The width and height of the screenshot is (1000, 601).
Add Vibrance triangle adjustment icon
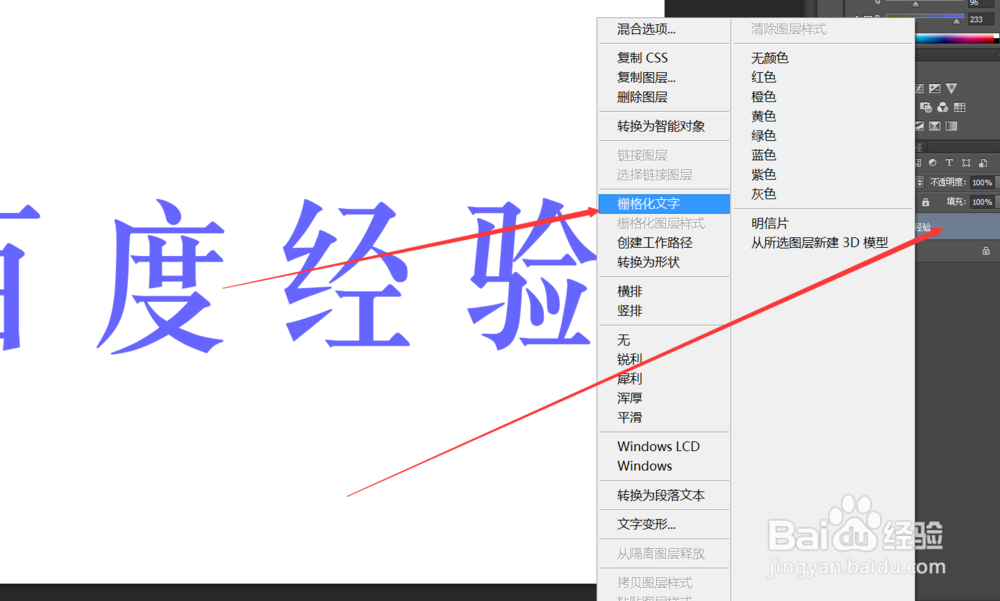(x=952, y=88)
